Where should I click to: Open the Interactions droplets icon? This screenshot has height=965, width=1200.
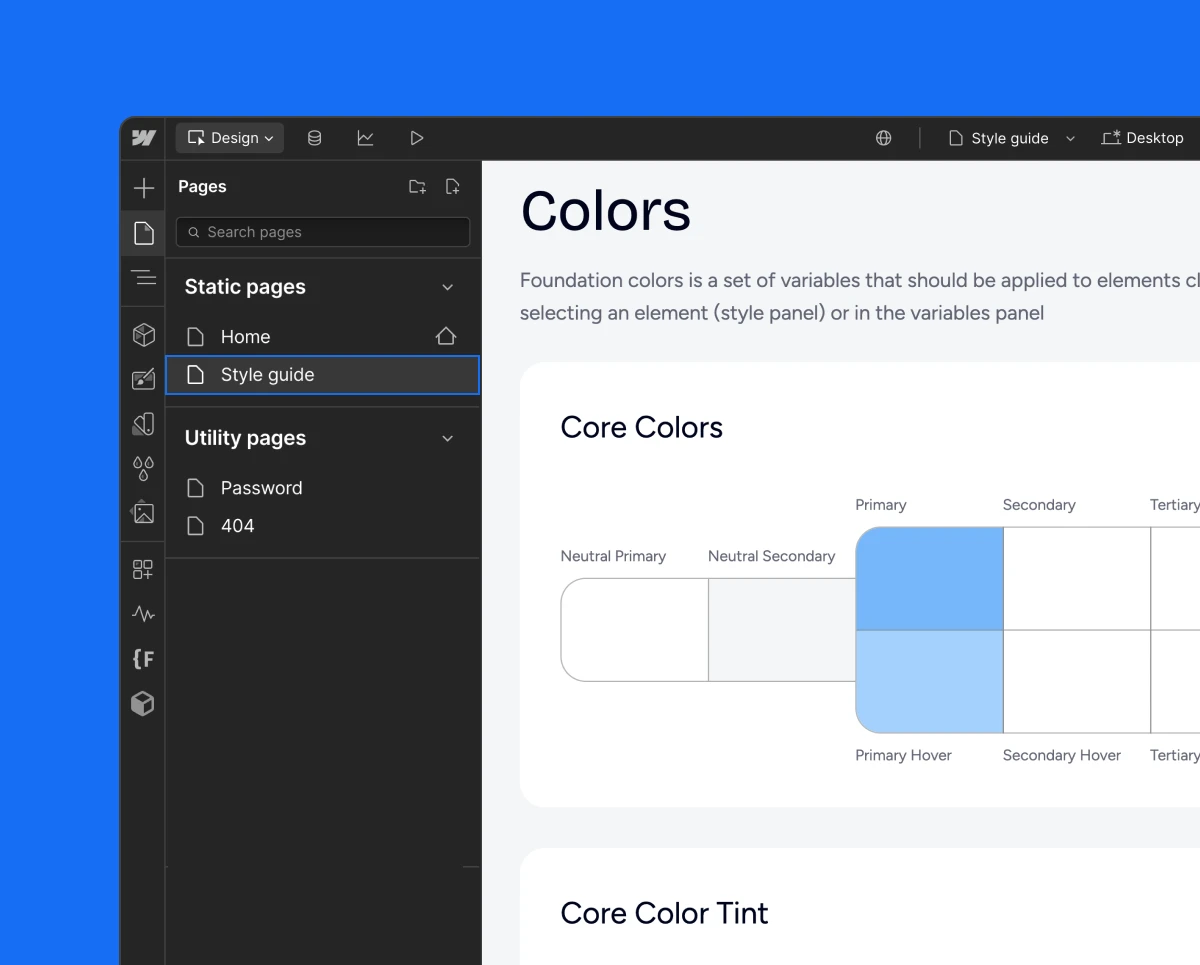pos(144,467)
